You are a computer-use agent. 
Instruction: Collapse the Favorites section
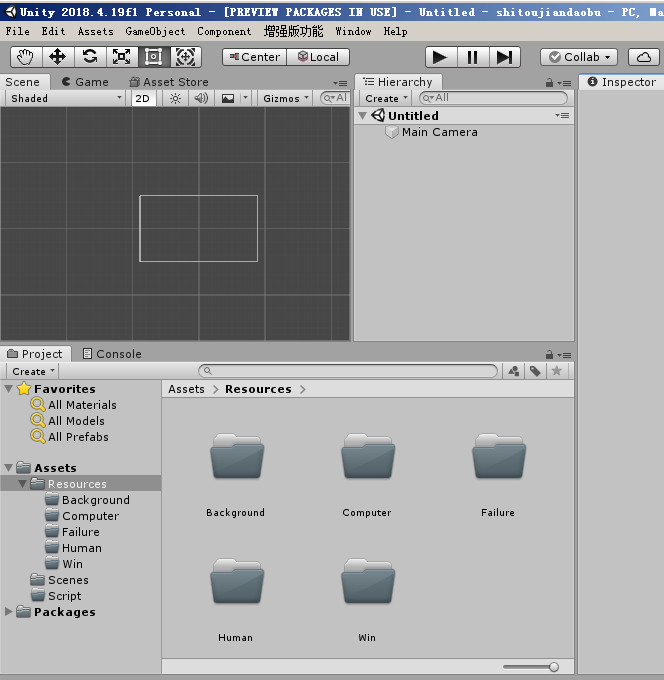(8, 389)
